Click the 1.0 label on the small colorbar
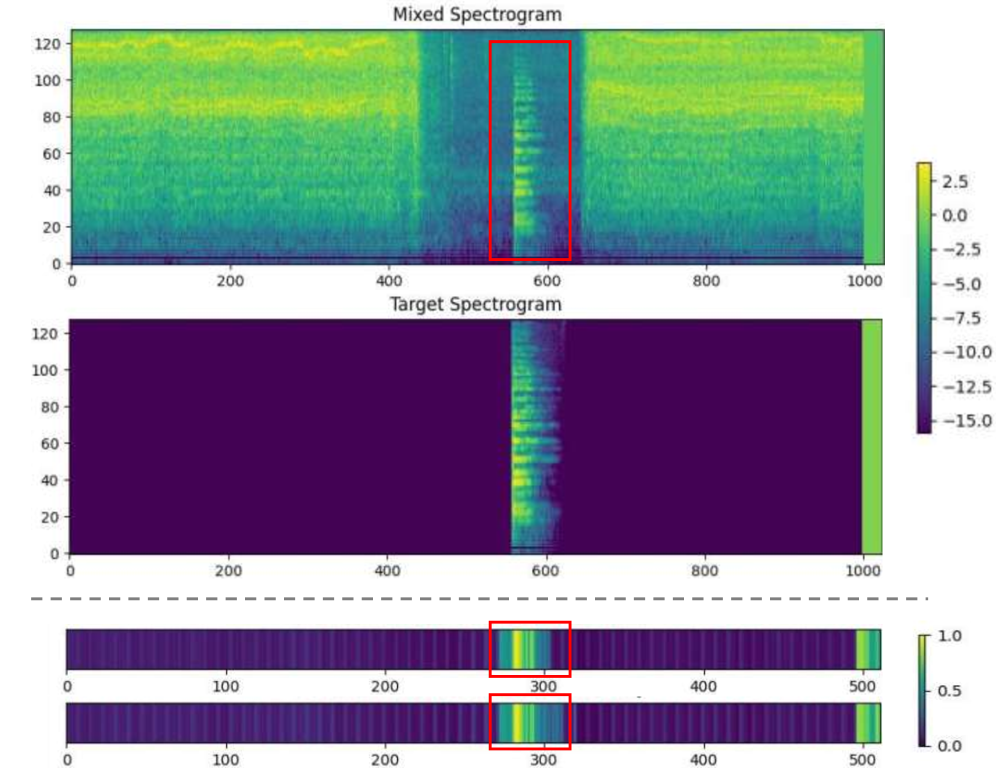This screenshot has height=774, width=996. (949, 636)
